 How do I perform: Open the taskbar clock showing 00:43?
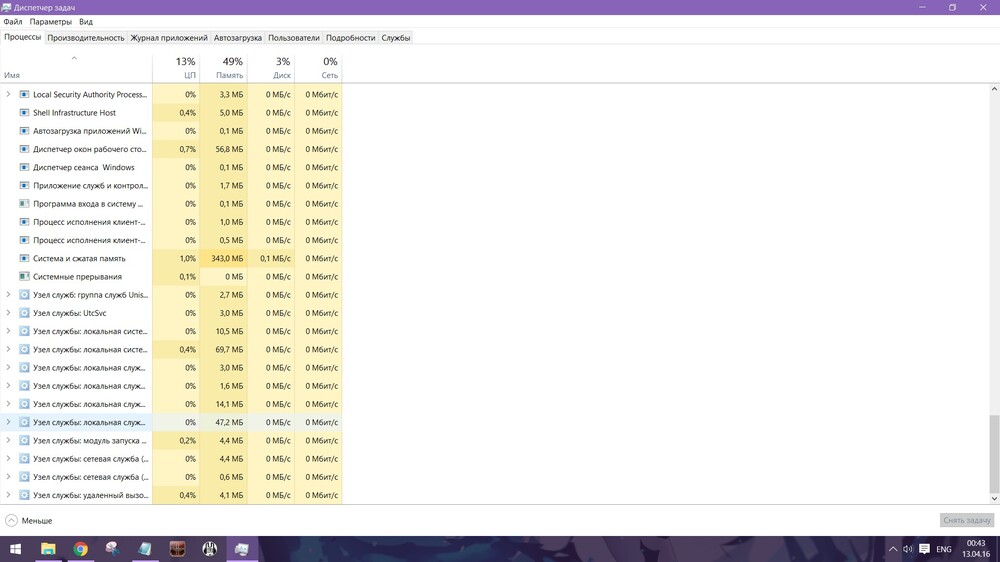[976, 549]
